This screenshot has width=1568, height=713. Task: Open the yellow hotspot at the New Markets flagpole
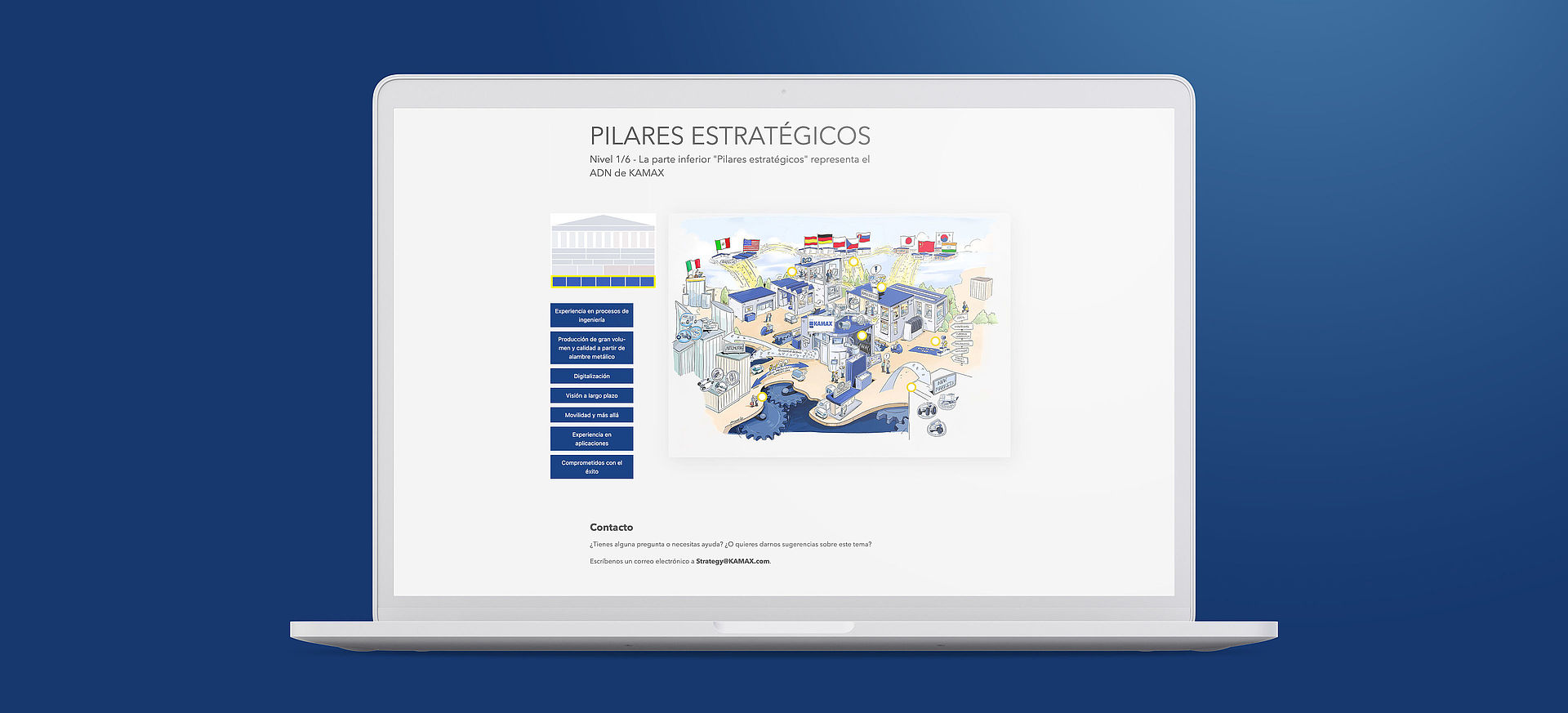pos(911,387)
